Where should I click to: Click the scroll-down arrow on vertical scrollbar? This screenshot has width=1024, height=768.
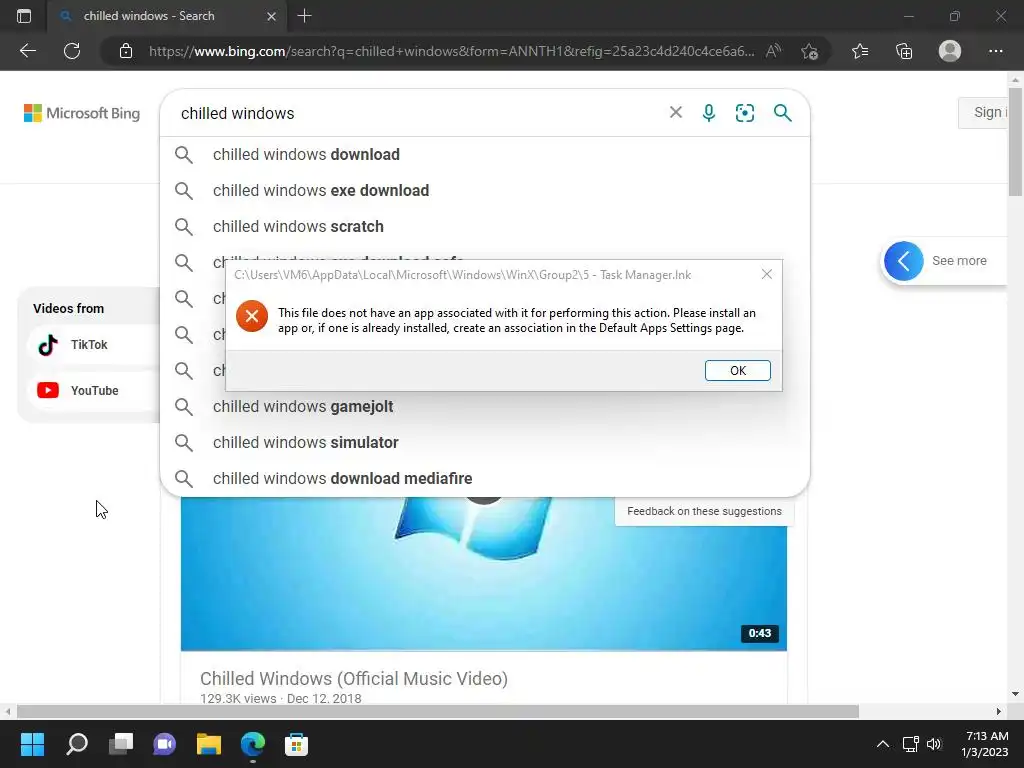click(1015, 694)
